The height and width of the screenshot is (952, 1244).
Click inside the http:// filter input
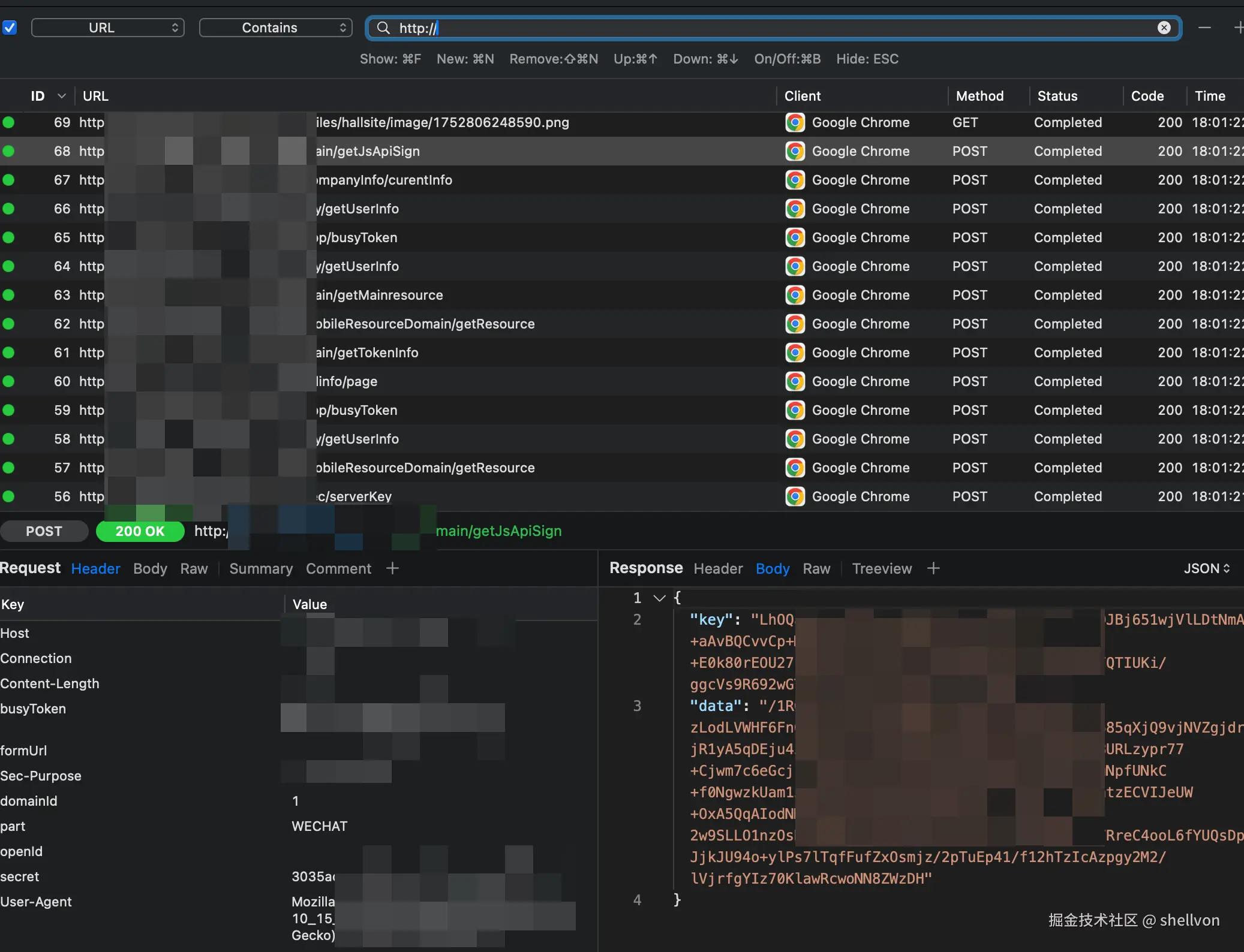pyautogui.click(x=720, y=28)
